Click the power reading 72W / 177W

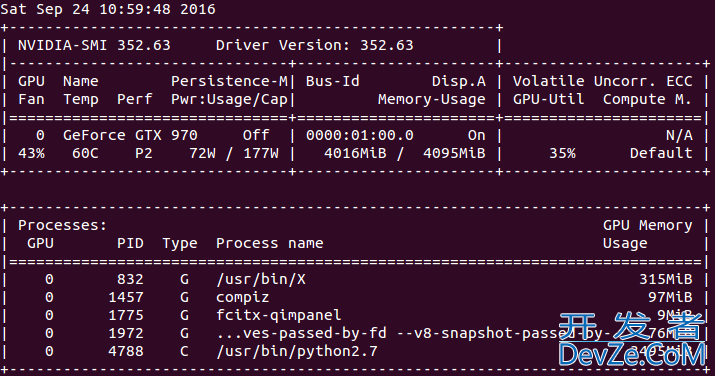coord(234,154)
